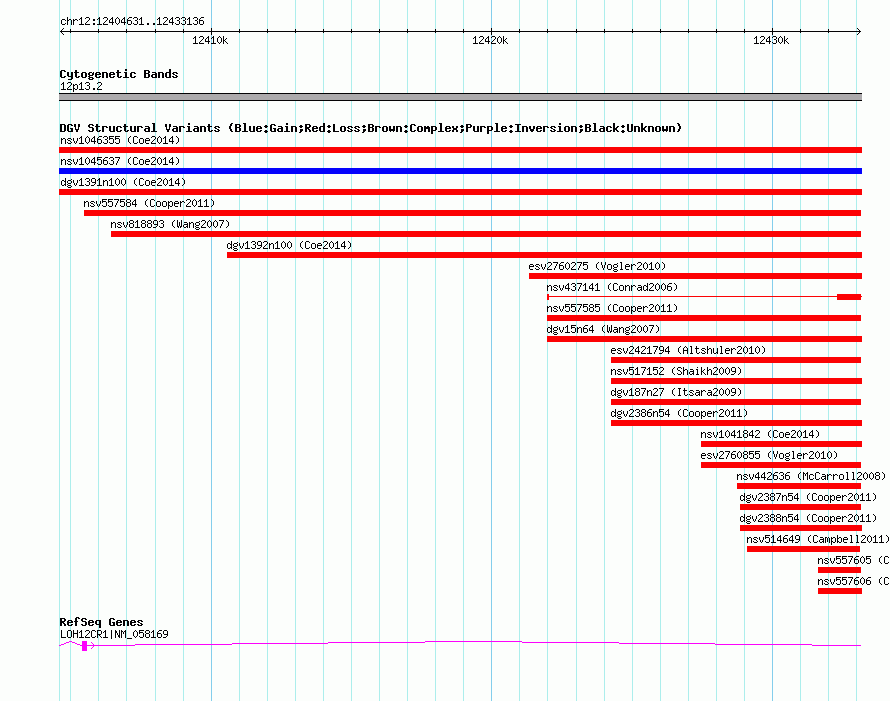Click the red bar under nsv514649 label

(x=804, y=549)
